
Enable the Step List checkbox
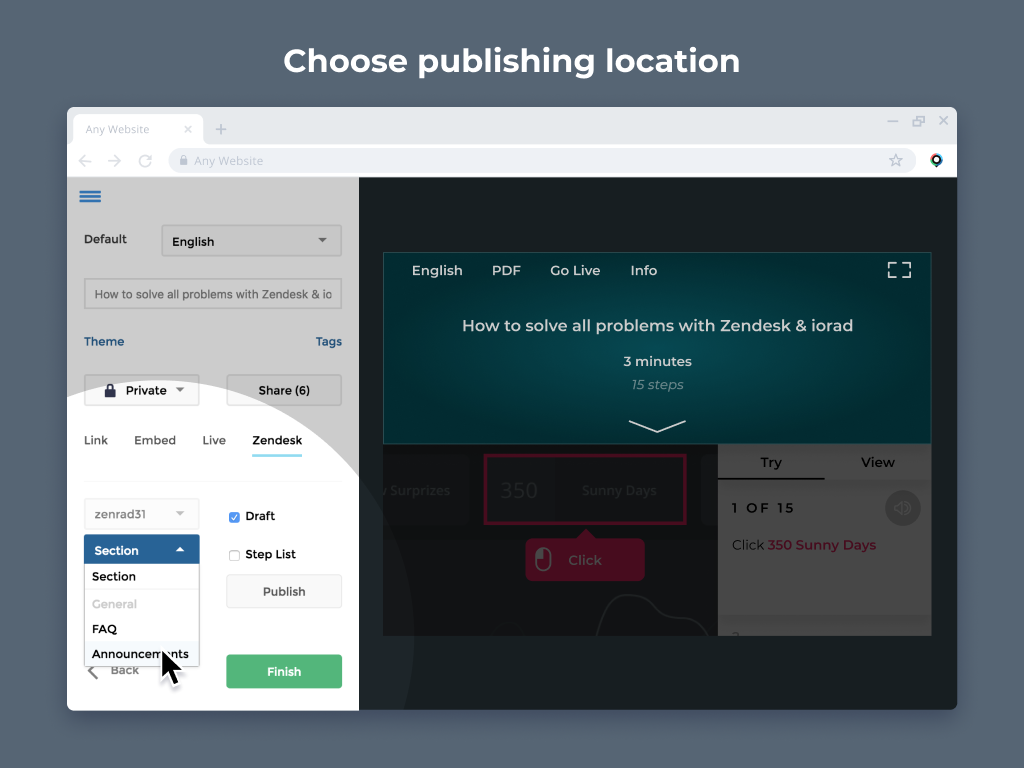pos(234,555)
